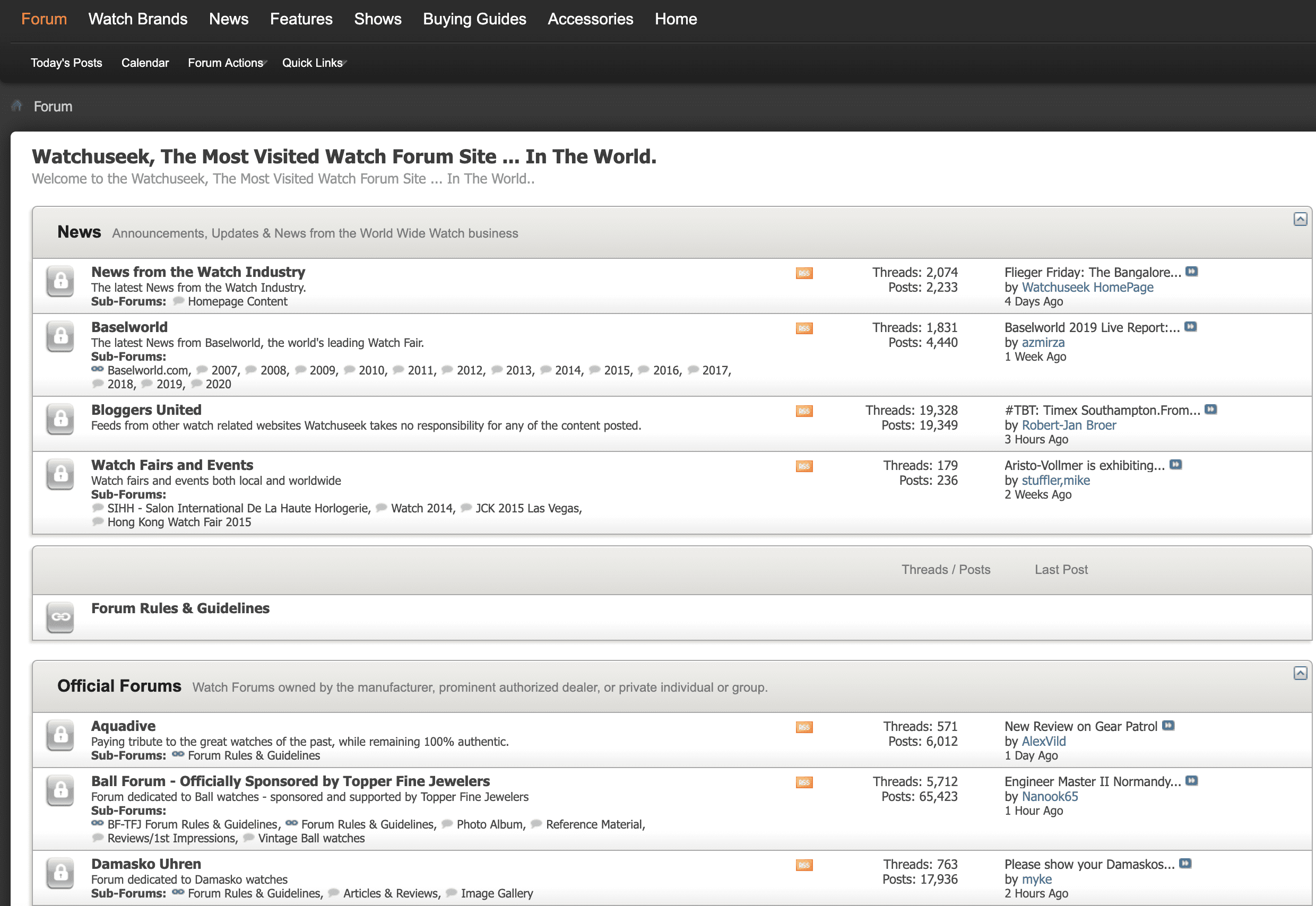Go to Home in top navigation
This screenshot has height=906, width=1316.
point(676,19)
